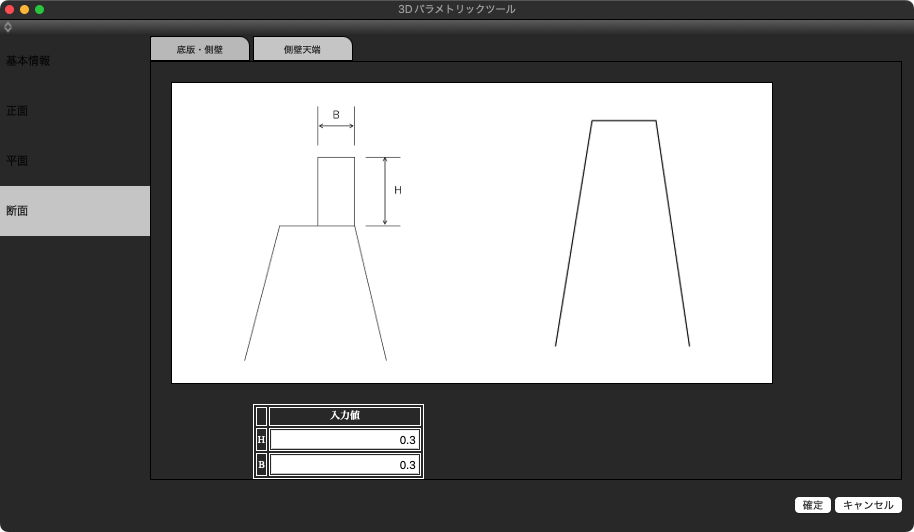
Task: Open the 基本情報 sidebar section
Action: [28, 61]
